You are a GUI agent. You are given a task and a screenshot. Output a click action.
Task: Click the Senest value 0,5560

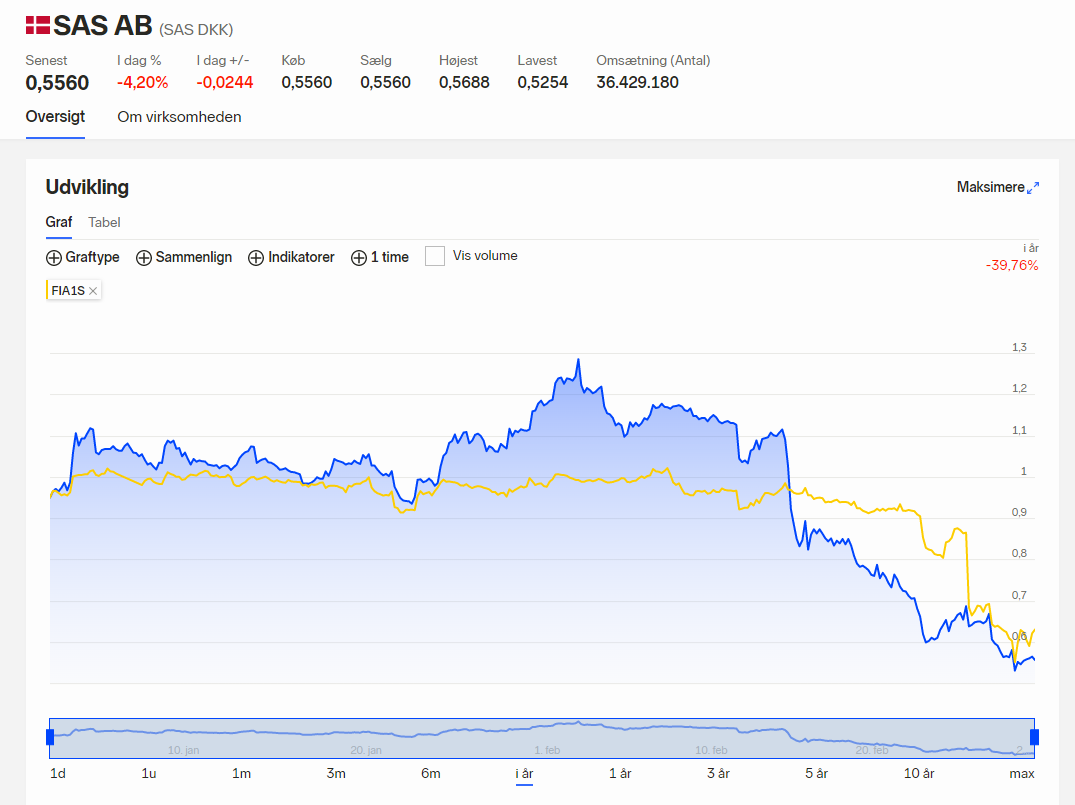tap(58, 83)
